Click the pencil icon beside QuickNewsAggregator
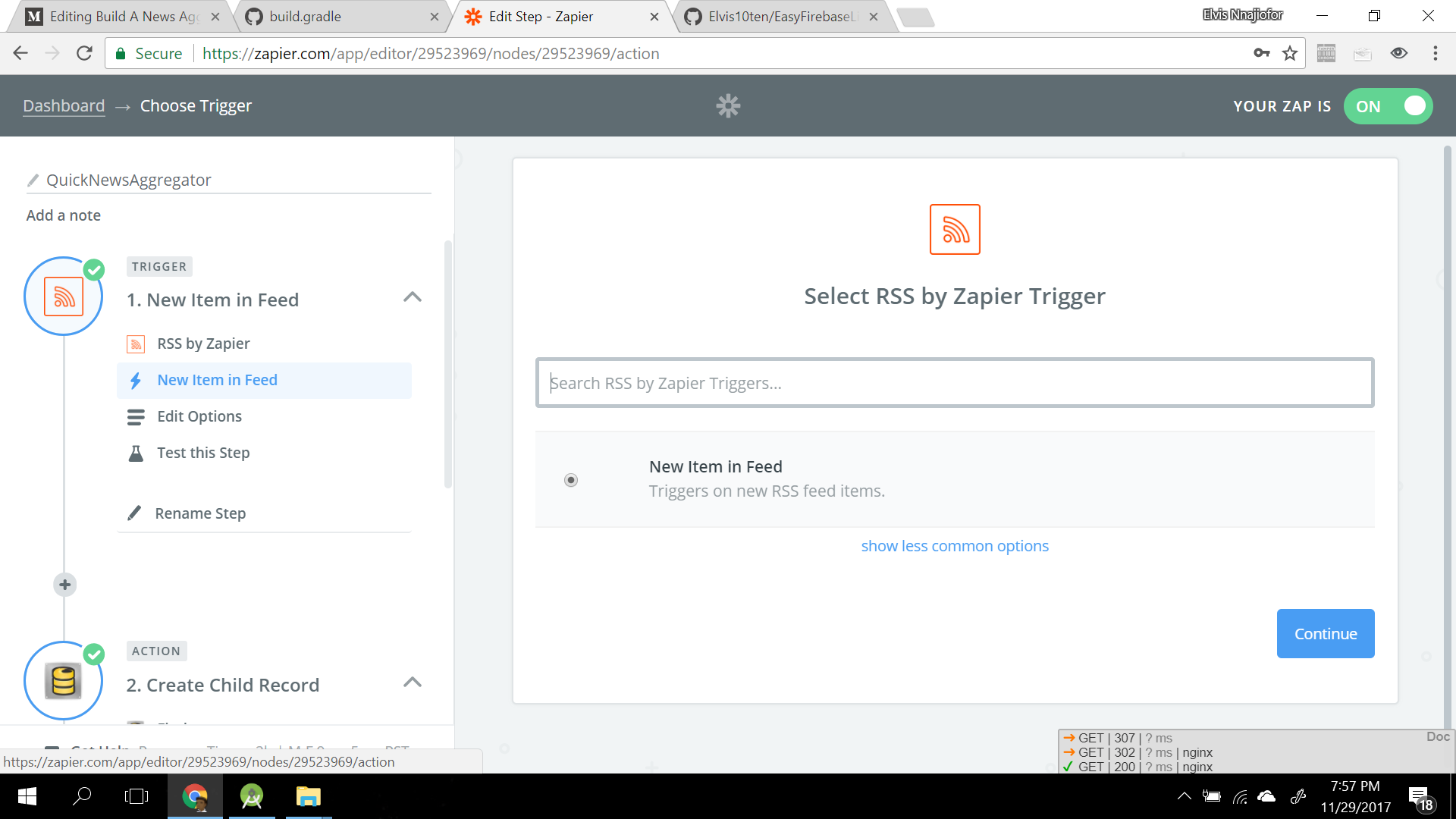Image resolution: width=1456 pixels, height=819 pixels. pyautogui.click(x=33, y=180)
